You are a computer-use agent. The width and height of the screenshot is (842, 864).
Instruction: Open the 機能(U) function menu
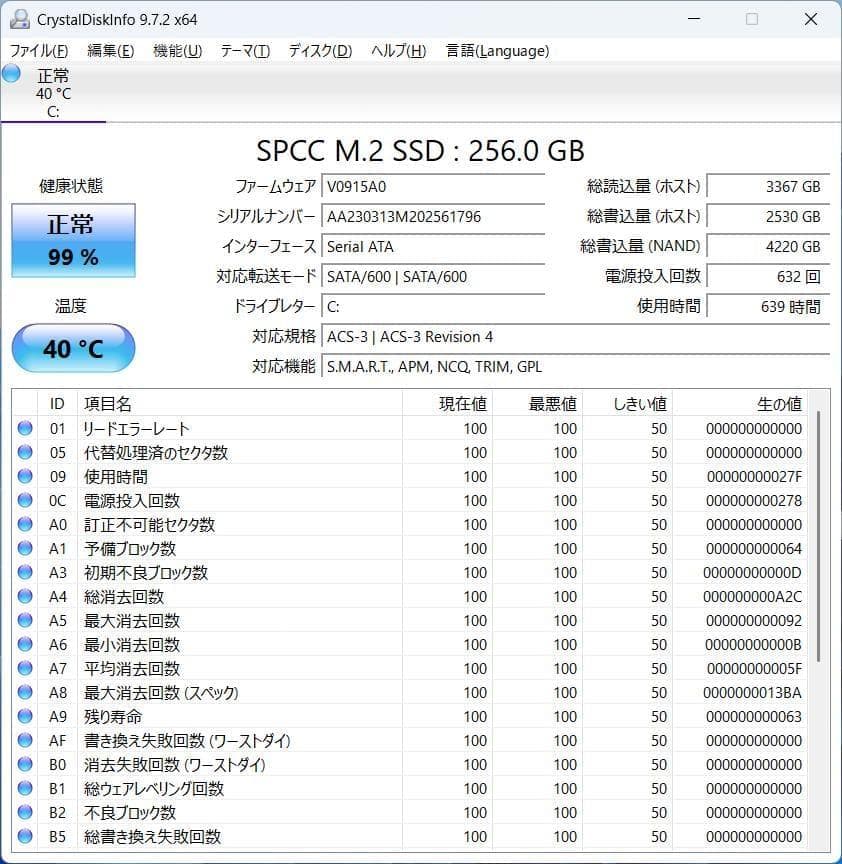click(178, 51)
